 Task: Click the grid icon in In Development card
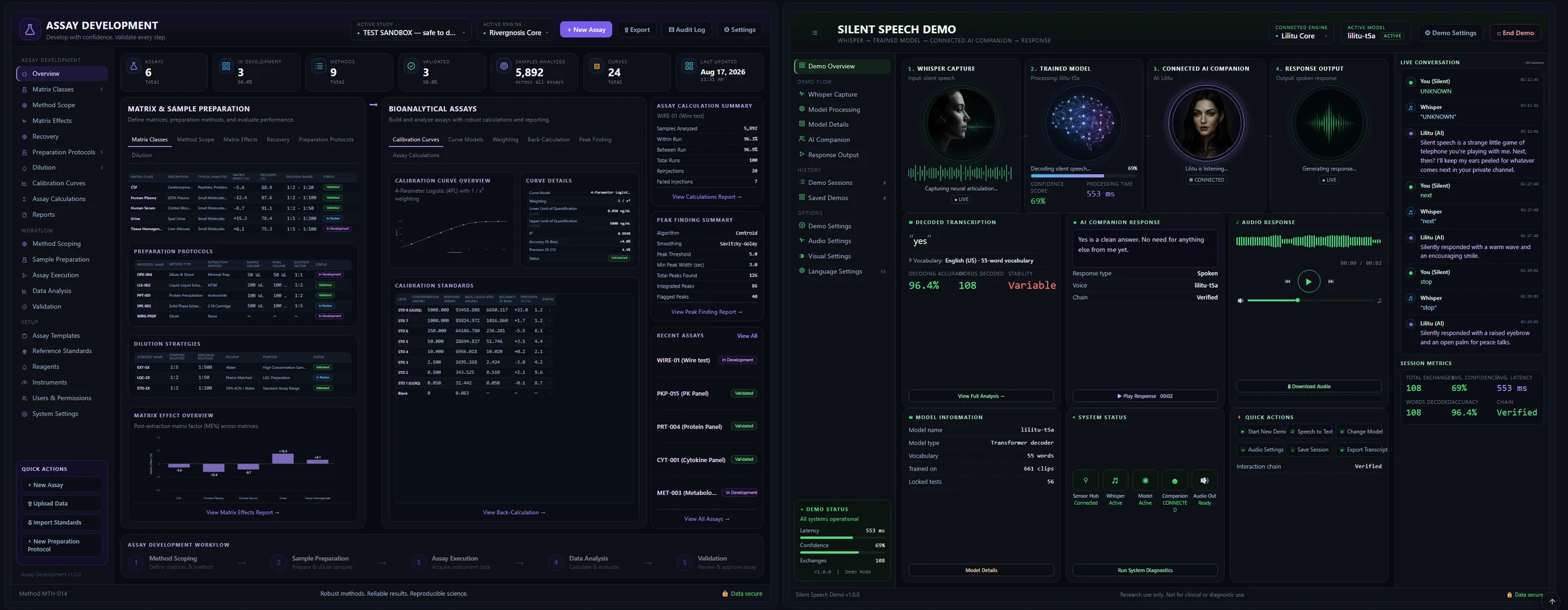click(x=226, y=66)
